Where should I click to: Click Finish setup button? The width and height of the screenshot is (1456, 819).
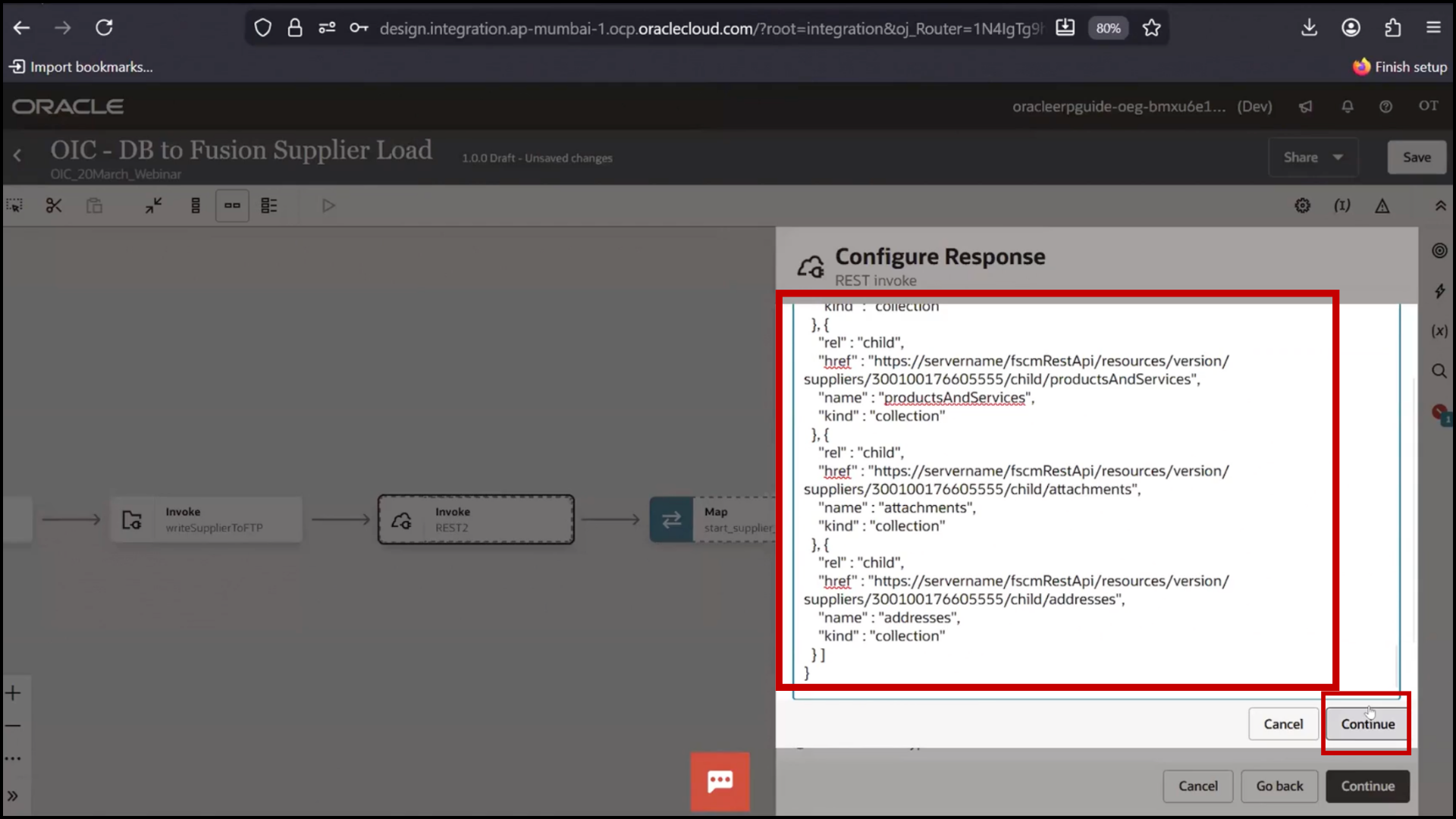tap(1400, 67)
